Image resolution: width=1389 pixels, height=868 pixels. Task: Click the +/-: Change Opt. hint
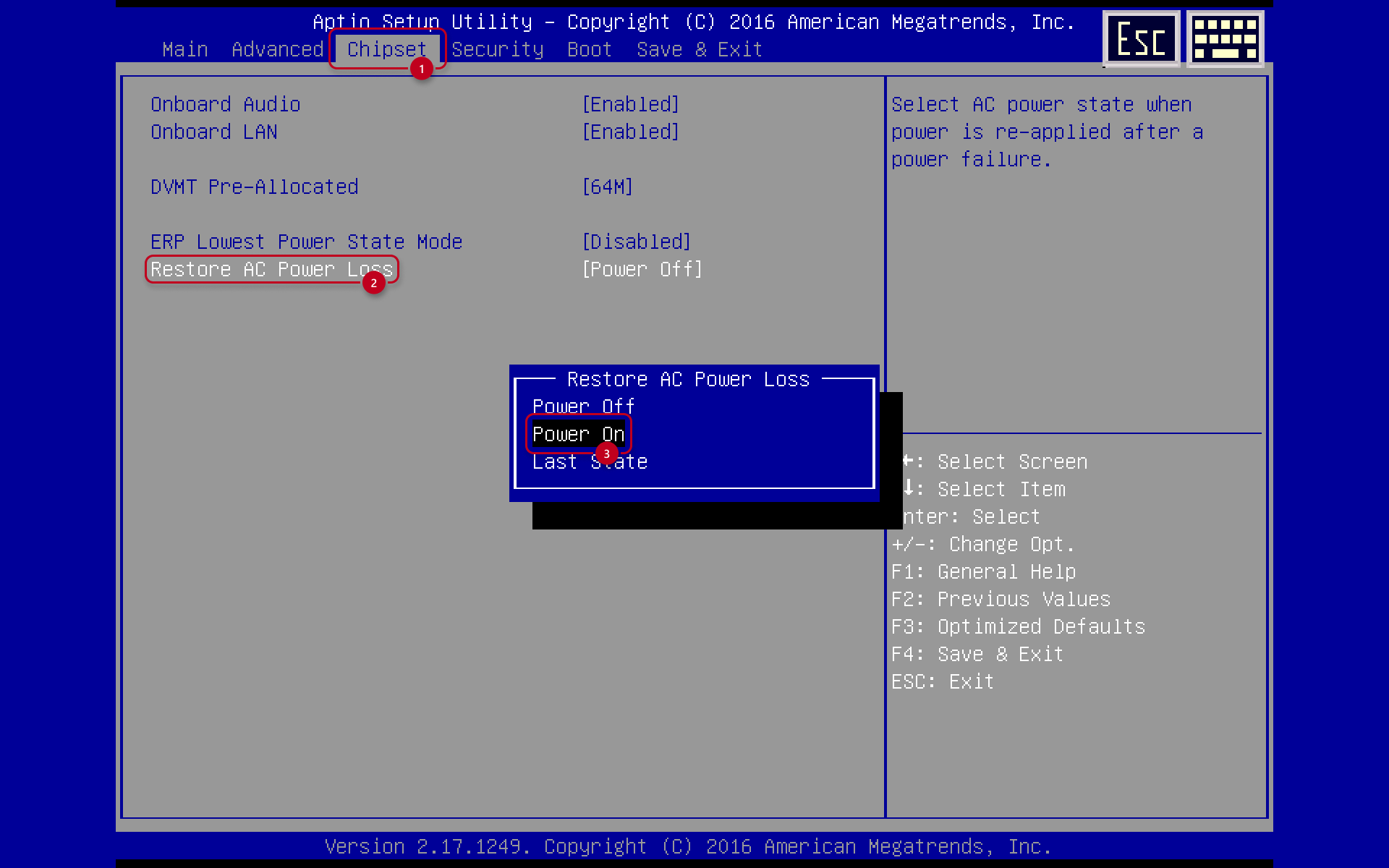point(984,544)
